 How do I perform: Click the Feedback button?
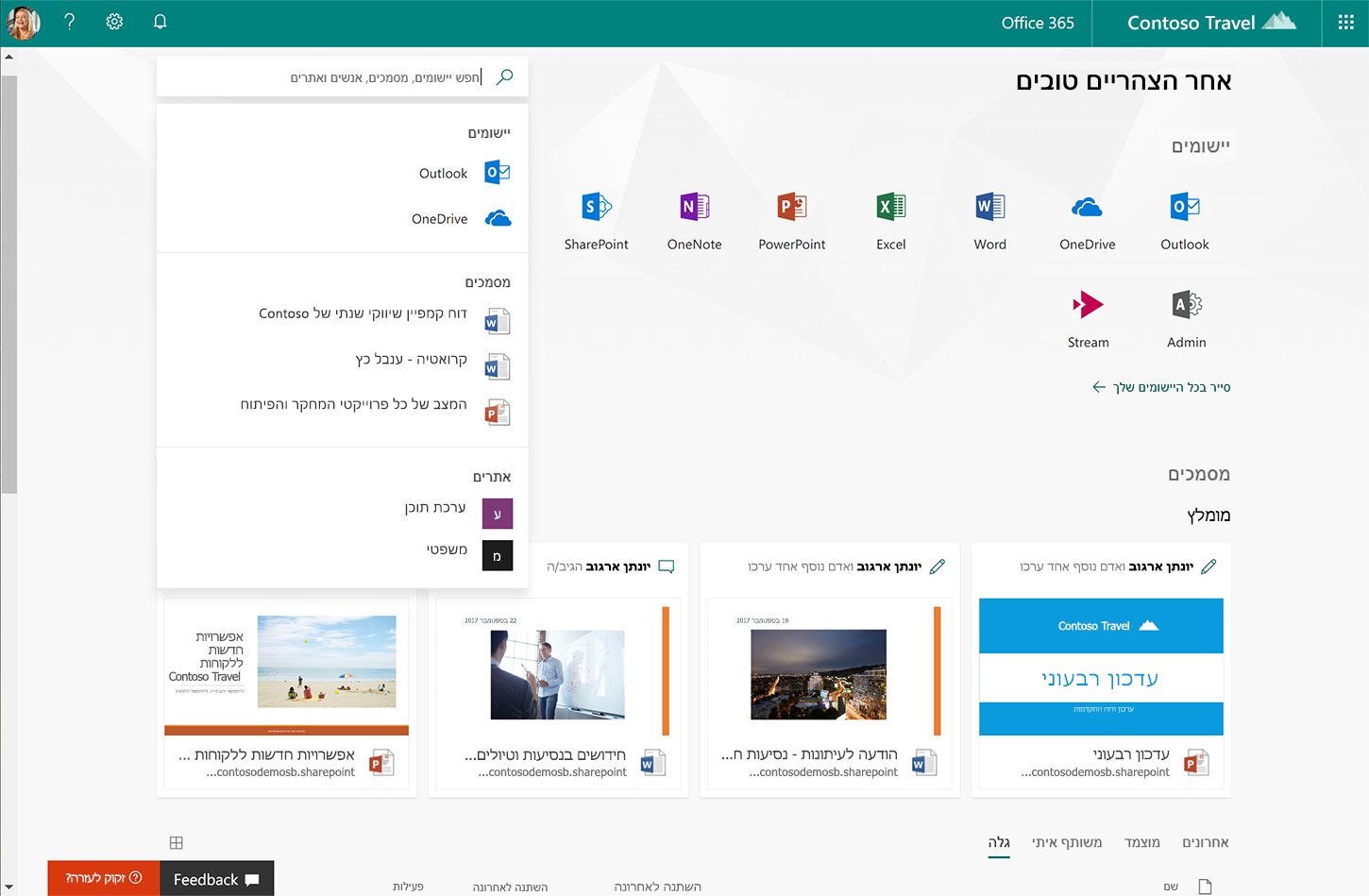(217, 879)
